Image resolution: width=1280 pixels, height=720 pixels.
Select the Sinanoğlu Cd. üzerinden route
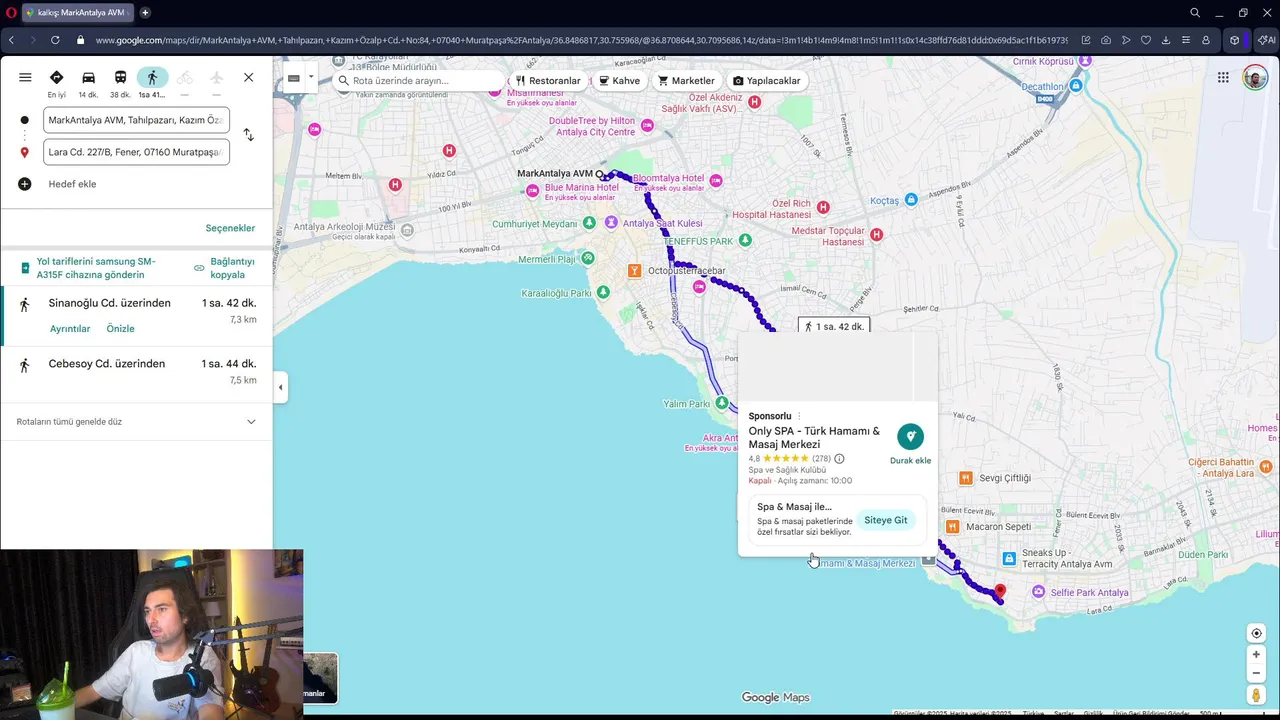pyautogui.click(x=137, y=316)
